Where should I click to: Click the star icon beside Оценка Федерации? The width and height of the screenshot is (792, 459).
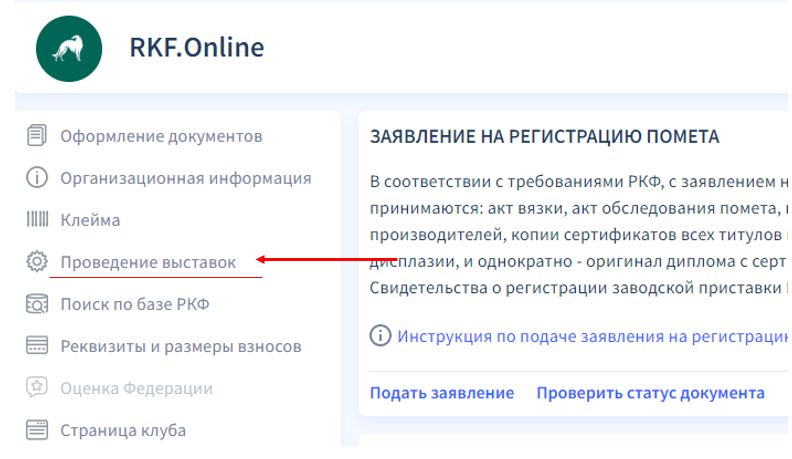(37, 388)
